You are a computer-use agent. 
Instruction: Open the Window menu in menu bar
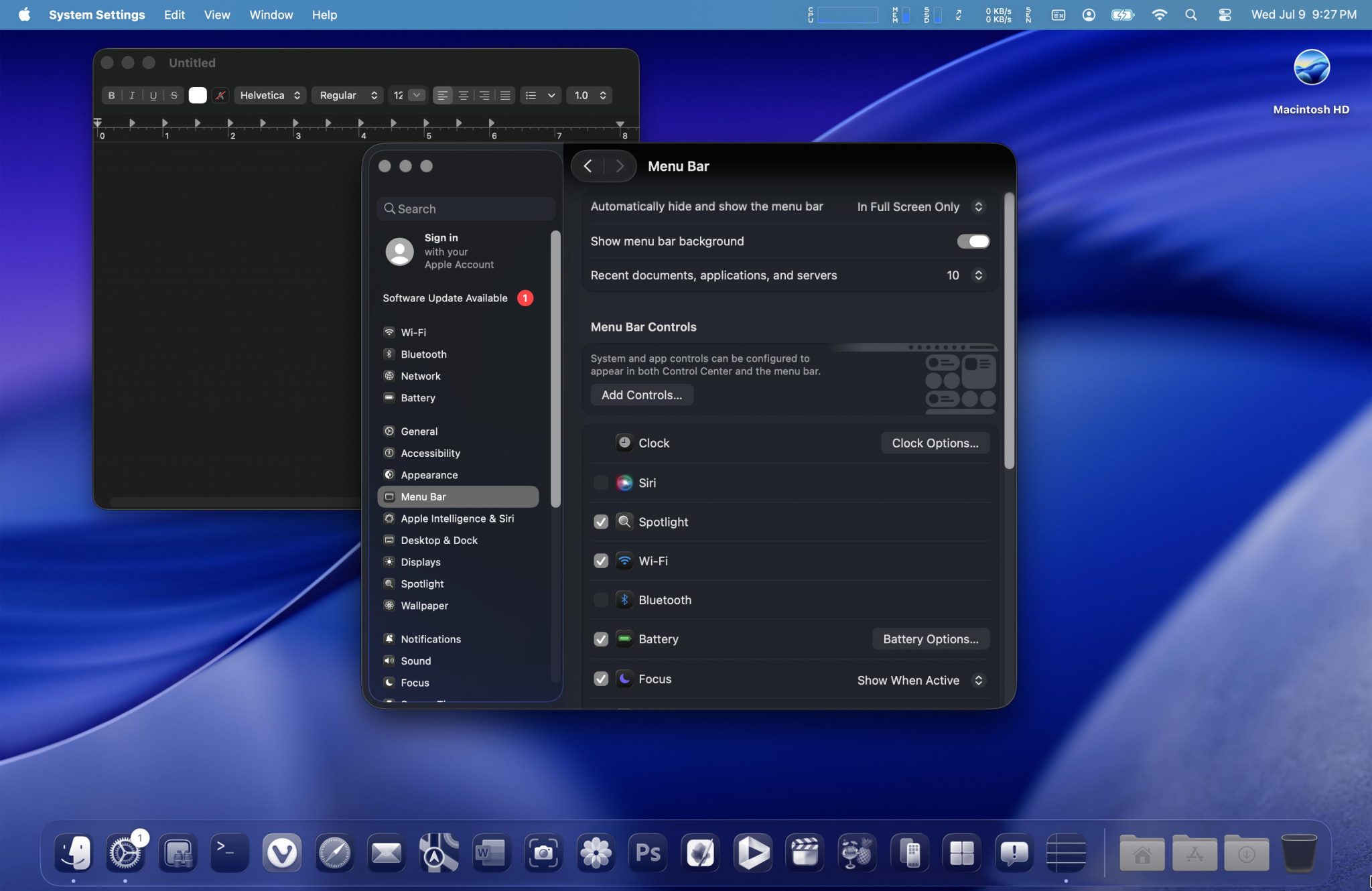click(x=271, y=15)
